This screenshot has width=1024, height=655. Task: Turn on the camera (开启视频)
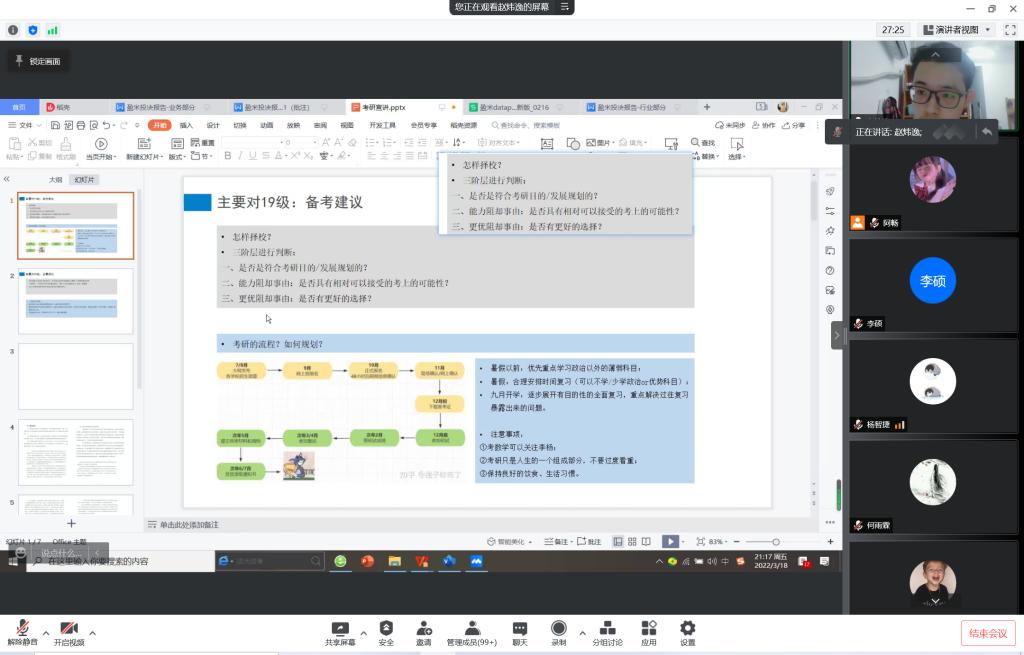pyautogui.click(x=69, y=630)
